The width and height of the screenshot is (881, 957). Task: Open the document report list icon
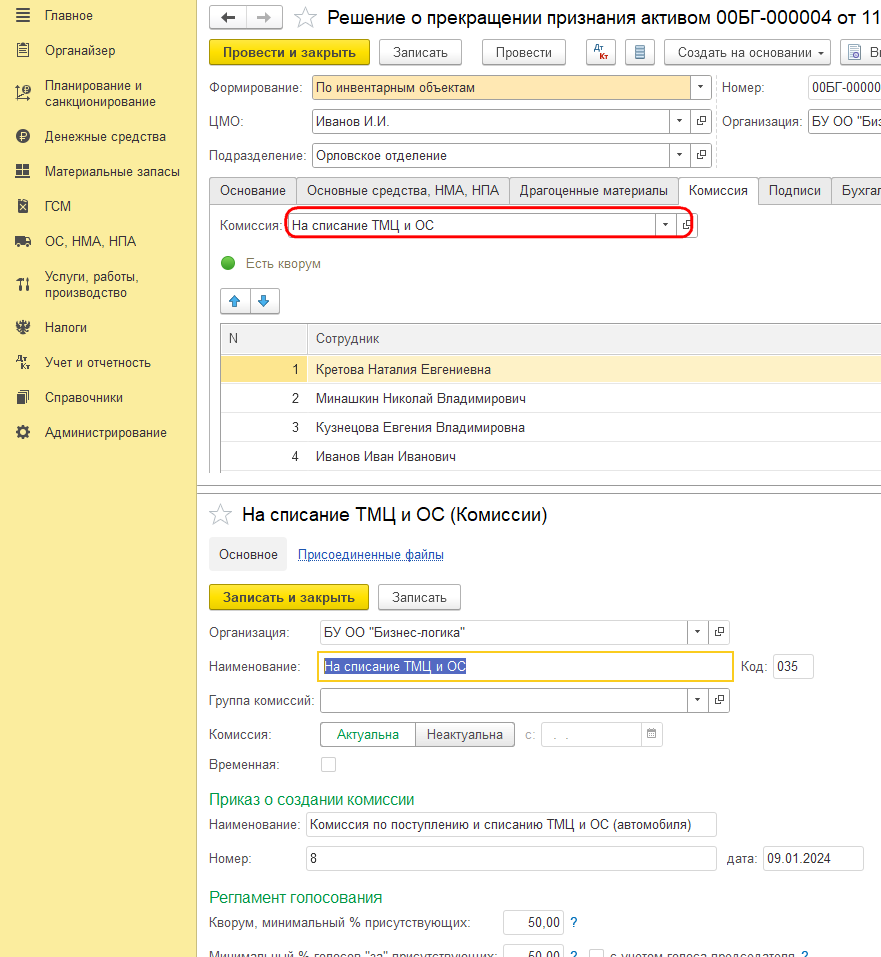(640, 52)
